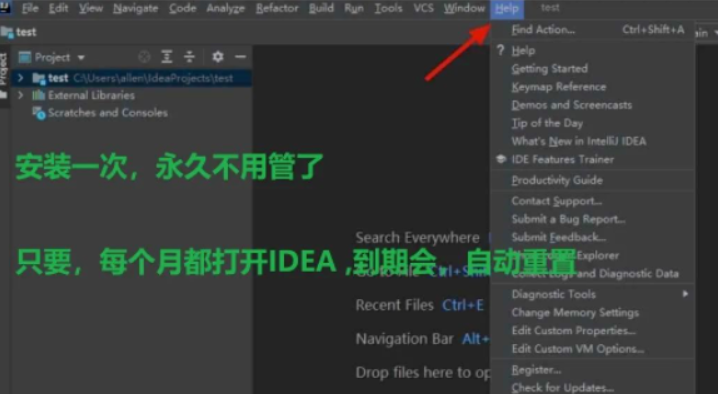Open What's New in IntelliJ IDEA

click(593, 141)
